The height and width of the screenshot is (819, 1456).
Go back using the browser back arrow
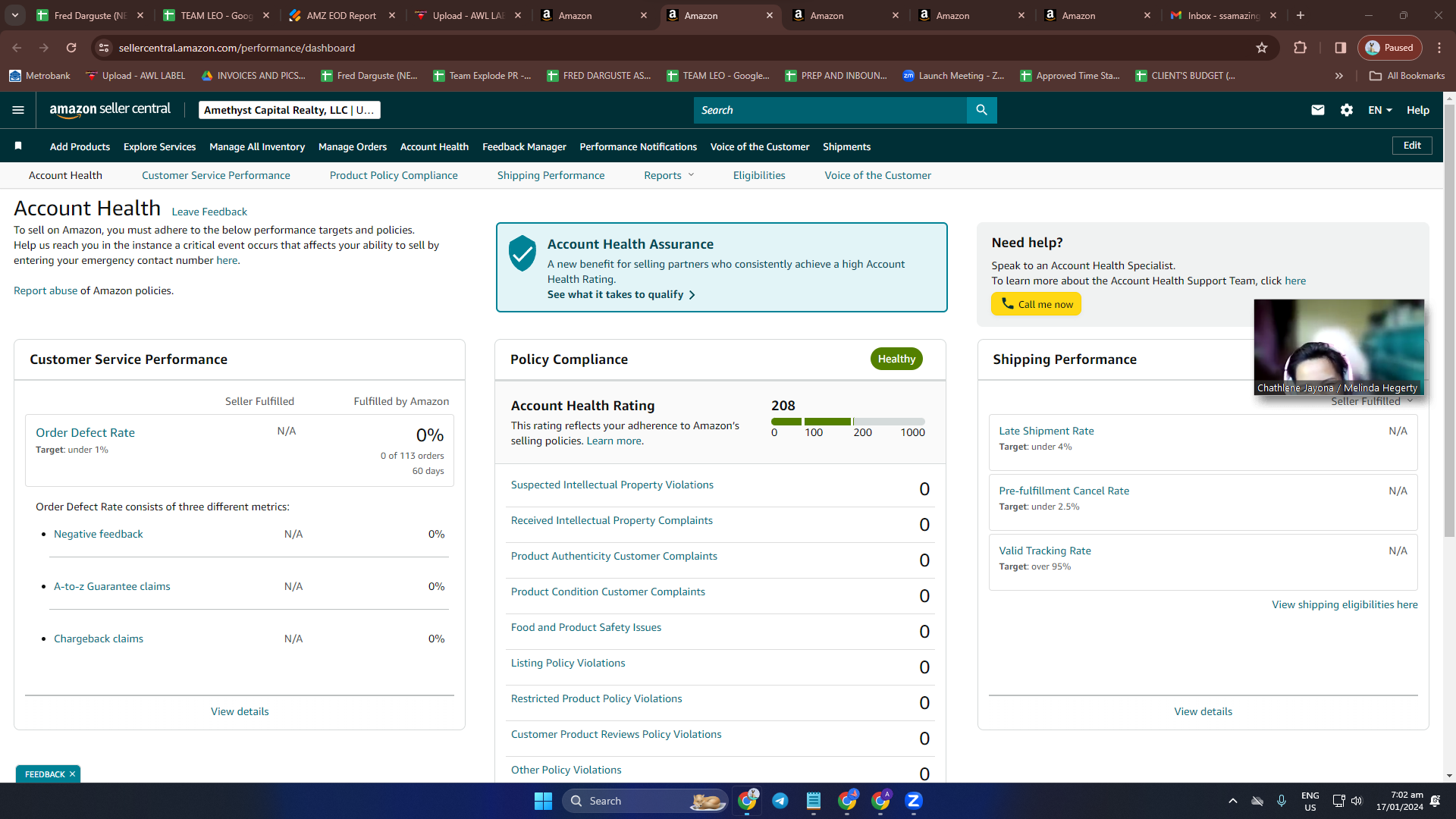click(x=17, y=48)
